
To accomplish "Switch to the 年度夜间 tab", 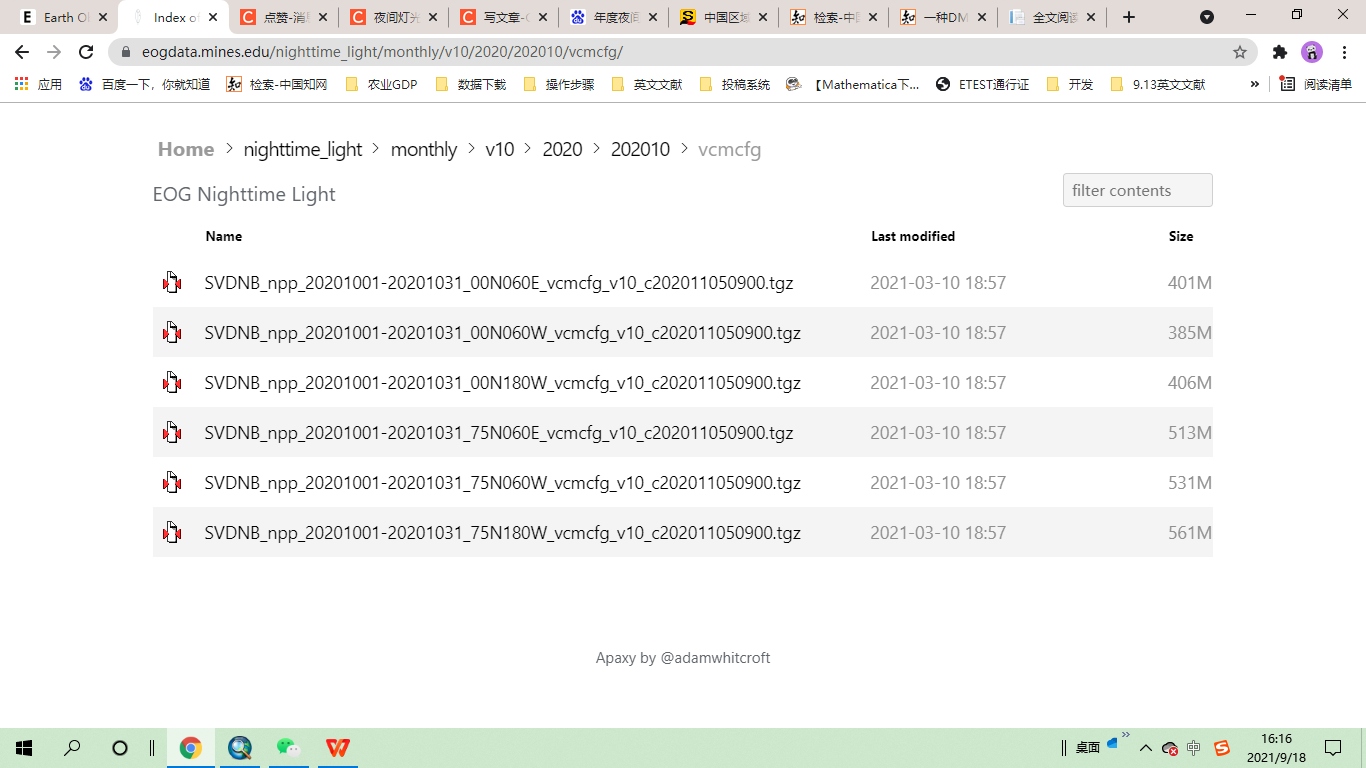I will (614, 17).
